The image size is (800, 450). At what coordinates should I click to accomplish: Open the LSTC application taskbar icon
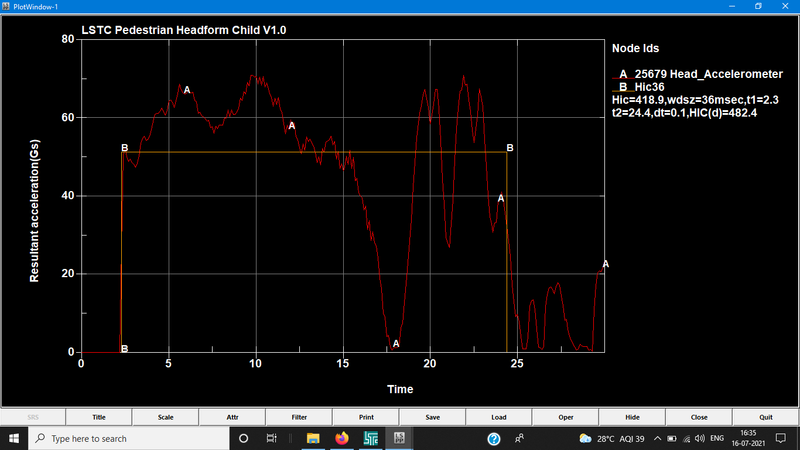pos(370,438)
